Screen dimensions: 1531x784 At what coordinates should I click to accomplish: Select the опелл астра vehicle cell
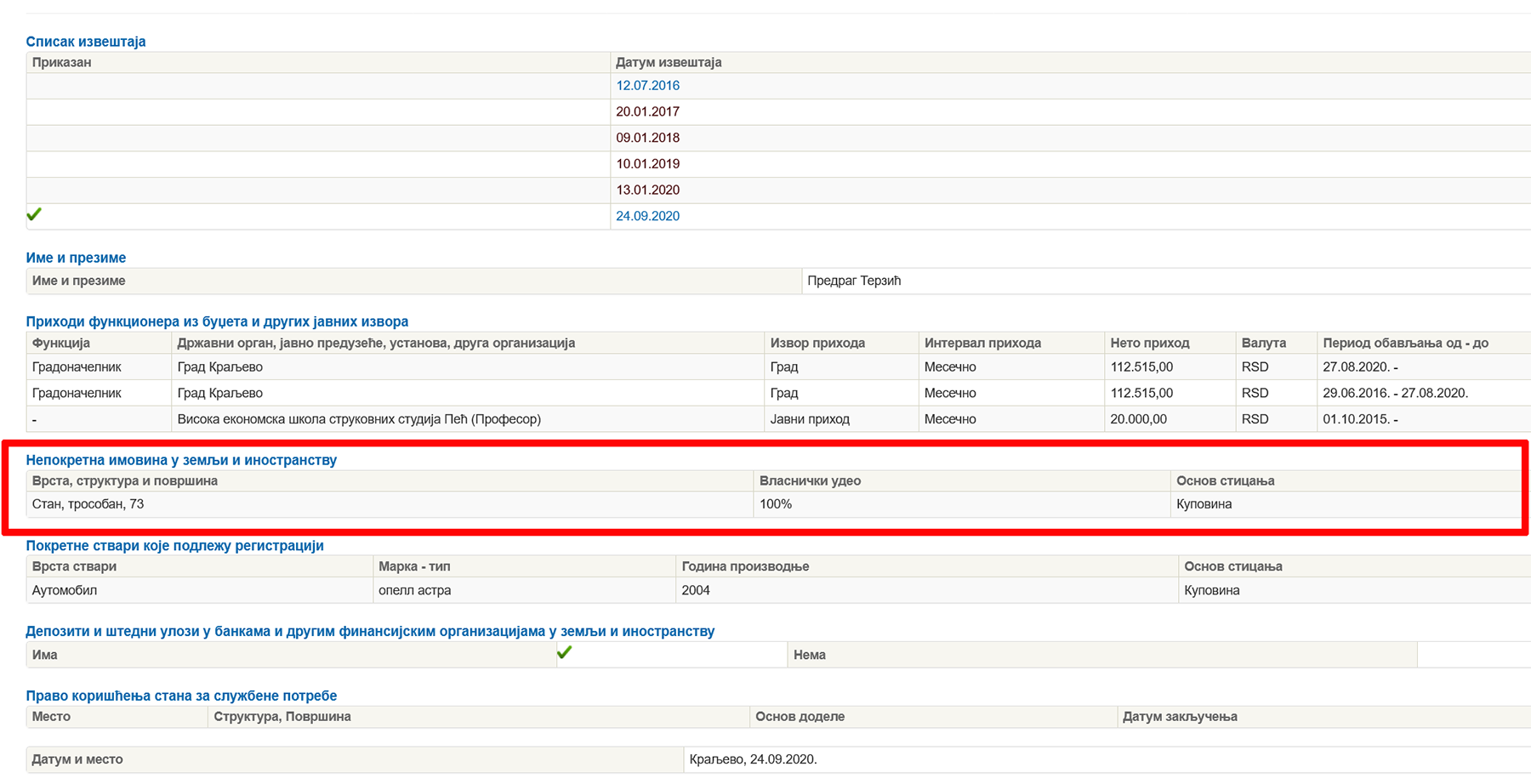[x=415, y=590]
